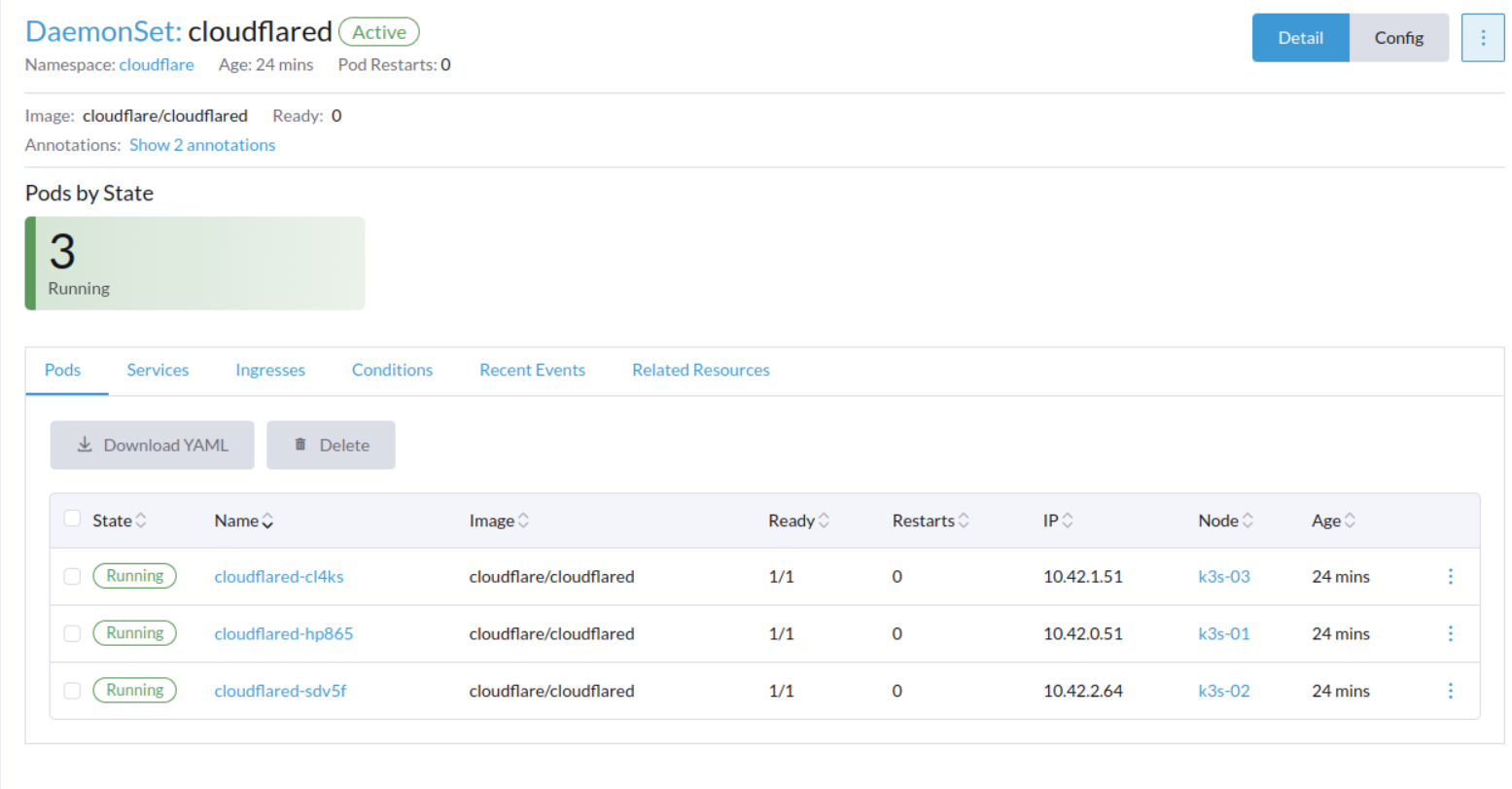The image size is (1512, 789).
Task: Open the Conditions tab
Action: (392, 370)
